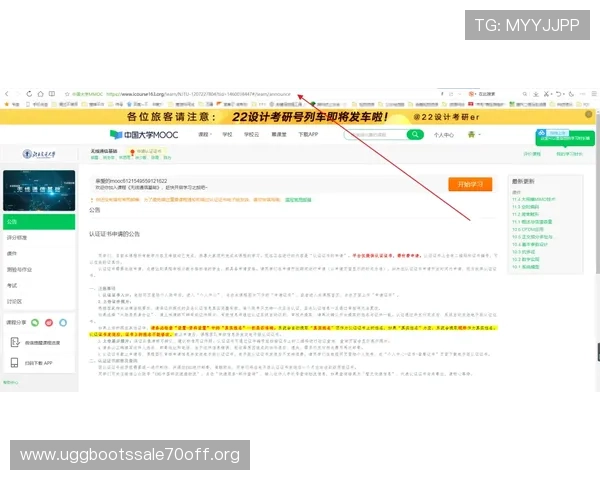Click the phone download APP icon
Screen dimensions: 600x480
[15, 362]
